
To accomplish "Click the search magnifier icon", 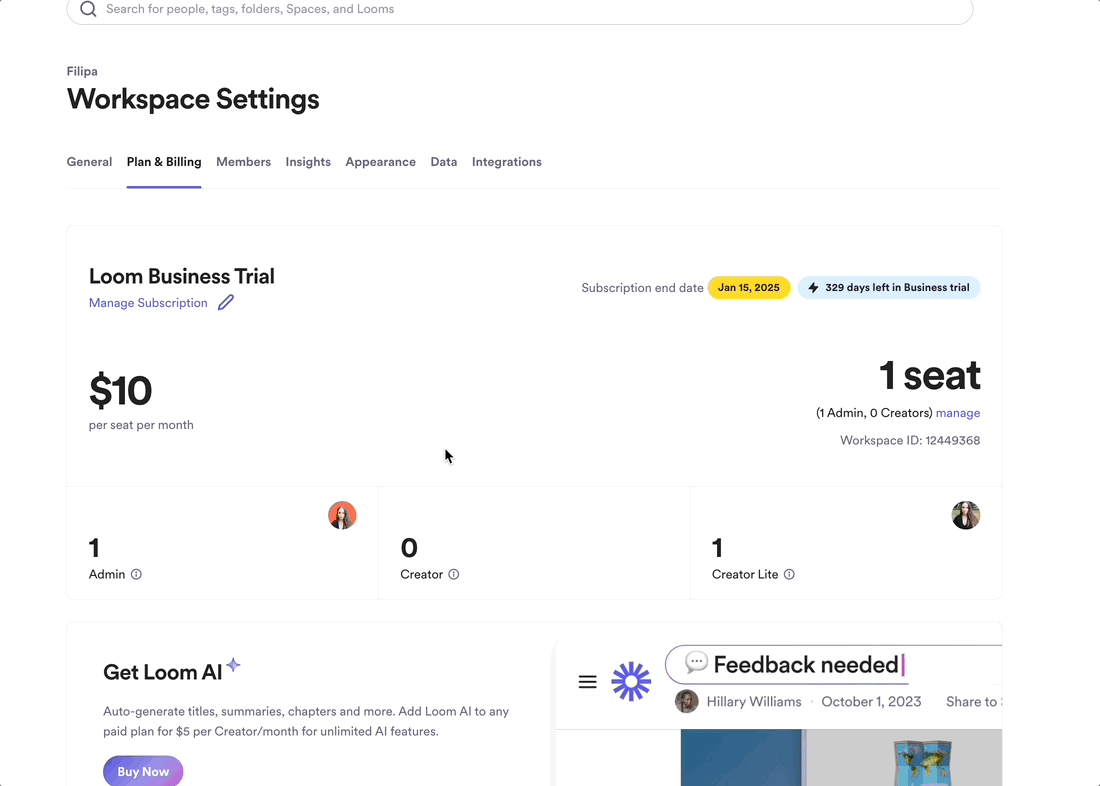I will click(88, 9).
